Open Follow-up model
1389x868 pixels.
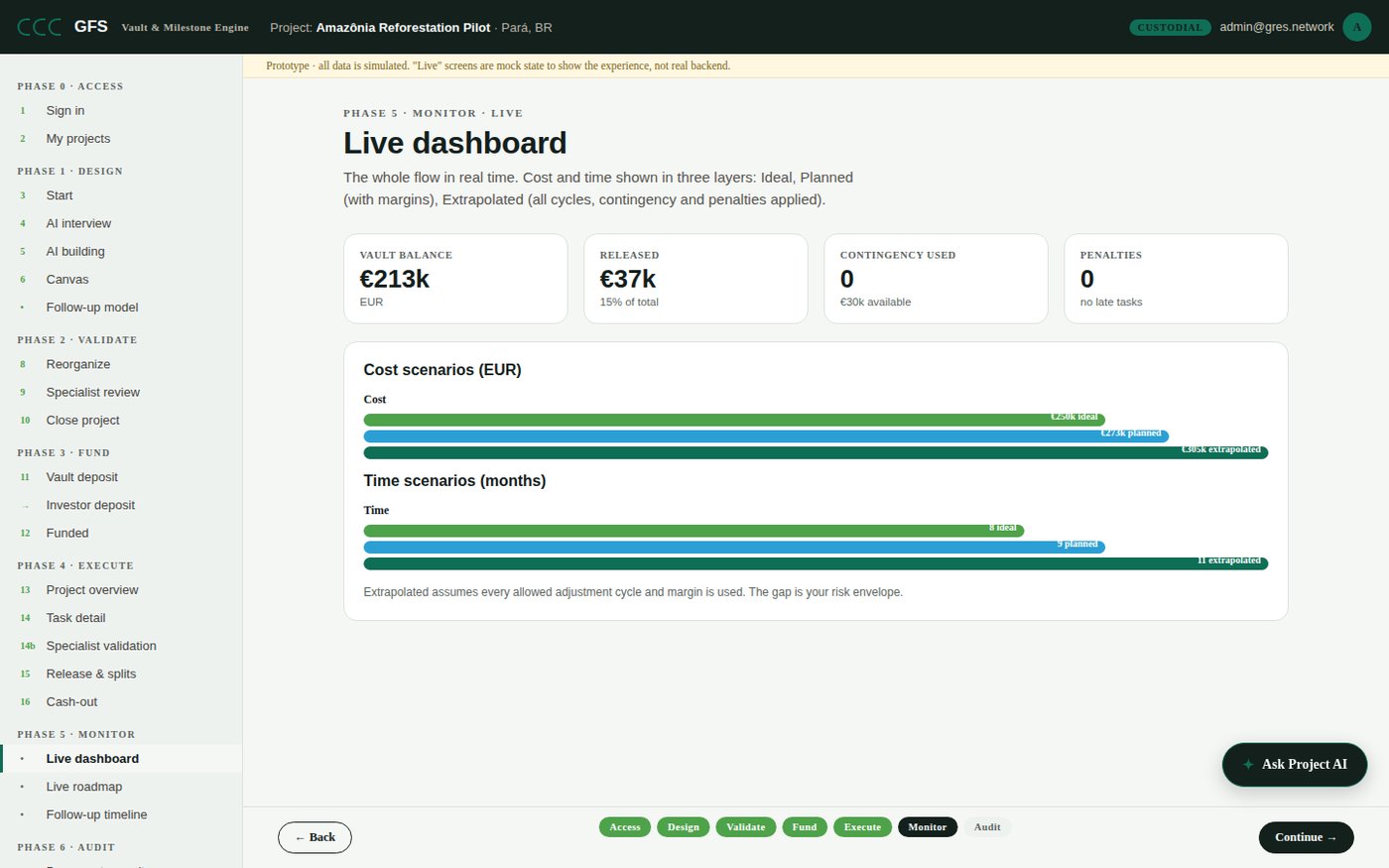pos(121,307)
